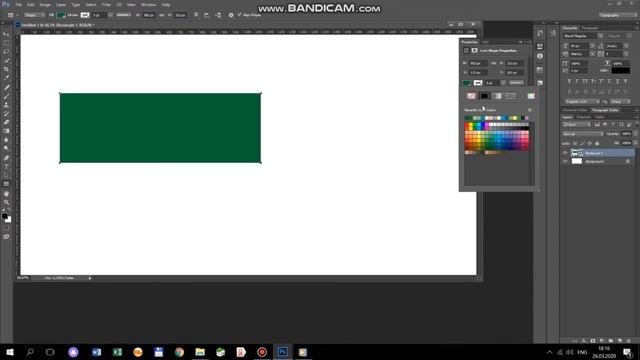Viewport: 640px width, 360px height.
Task: Toggle Underline in Character panel
Action: (618, 82)
